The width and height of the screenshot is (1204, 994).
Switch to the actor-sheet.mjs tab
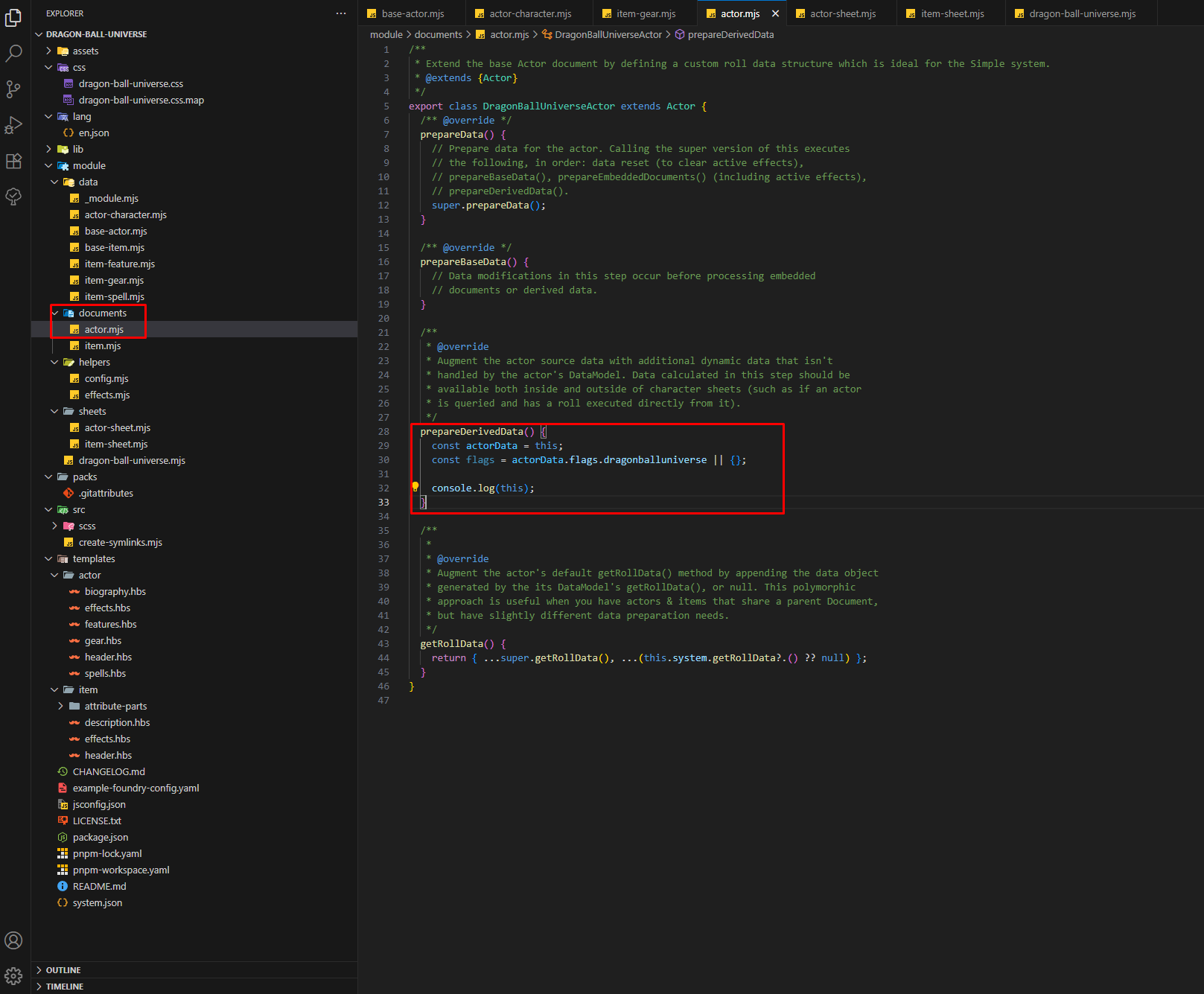[842, 13]
